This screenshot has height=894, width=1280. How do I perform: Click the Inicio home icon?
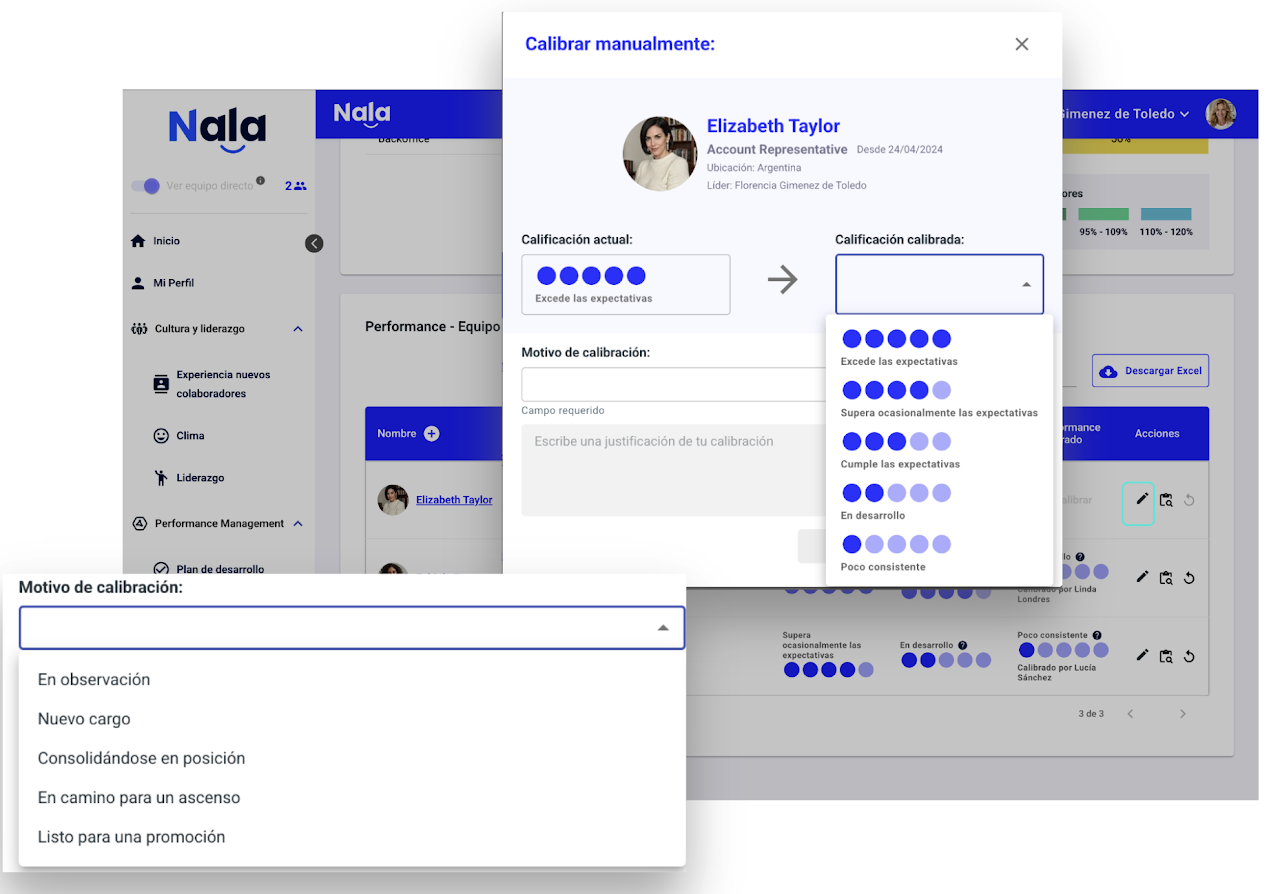tap(138, 241)
